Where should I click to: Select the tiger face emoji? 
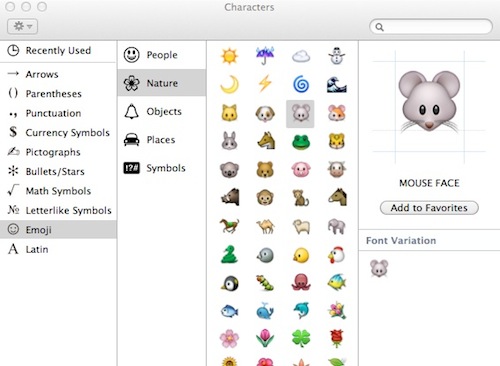click(x=337, y=141)
